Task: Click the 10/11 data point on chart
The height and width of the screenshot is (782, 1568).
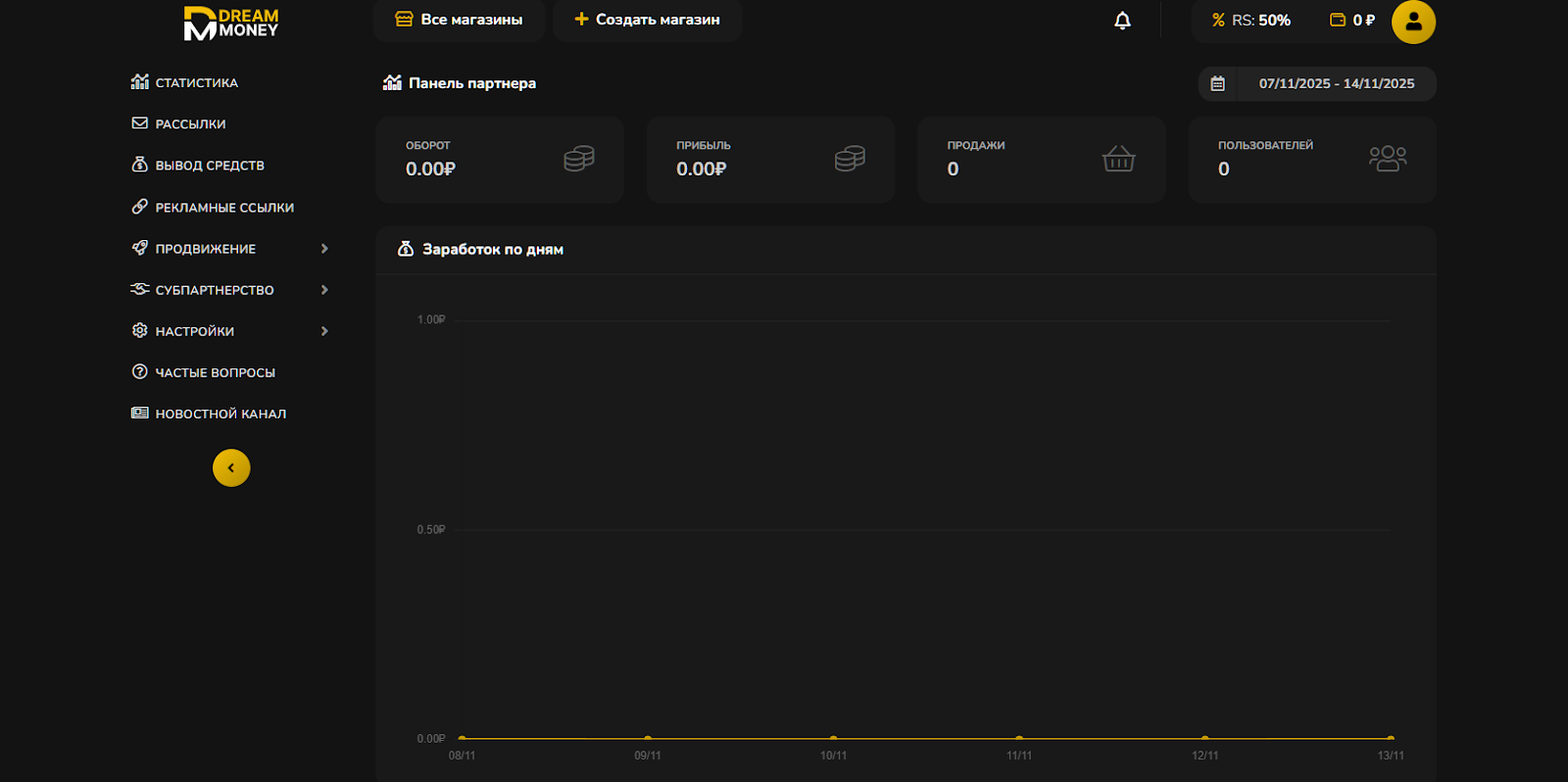Action: [x=833, y=738]
